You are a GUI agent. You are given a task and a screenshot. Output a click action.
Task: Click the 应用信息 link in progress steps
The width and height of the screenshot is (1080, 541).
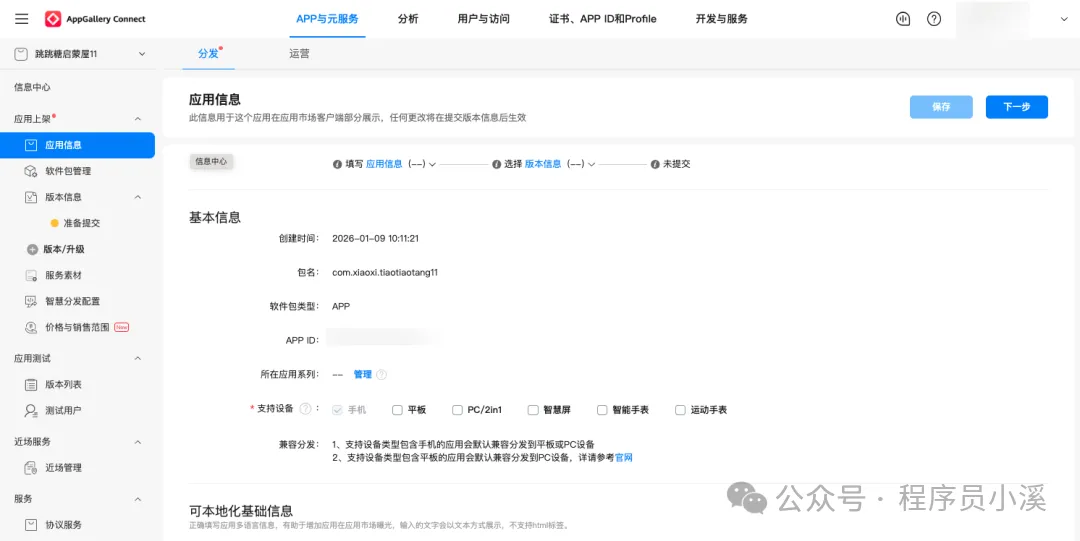click(384, 165)
